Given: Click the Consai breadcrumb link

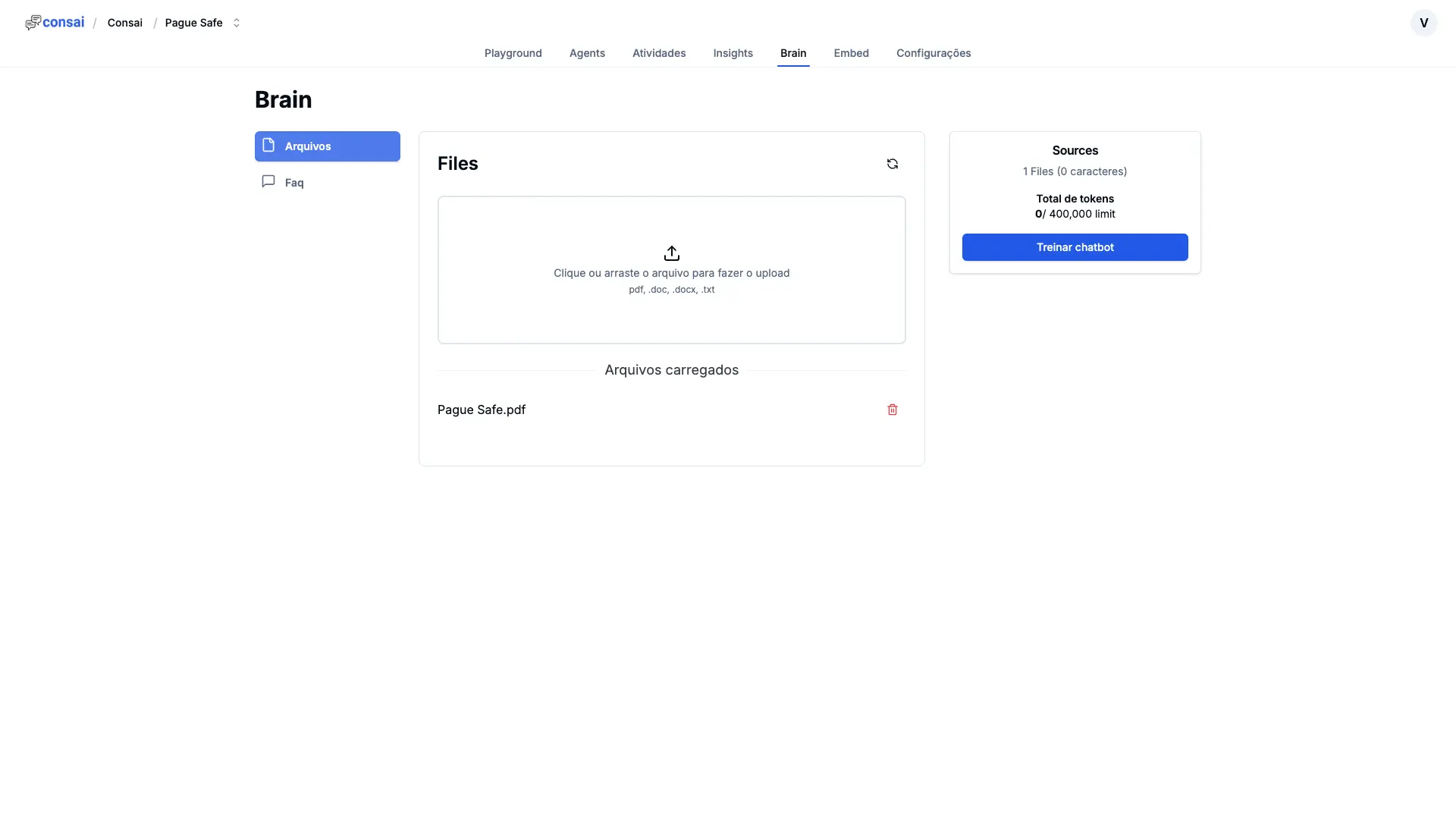Looking at the screenshot, I should pyautogui.click(x=125, y=23).
